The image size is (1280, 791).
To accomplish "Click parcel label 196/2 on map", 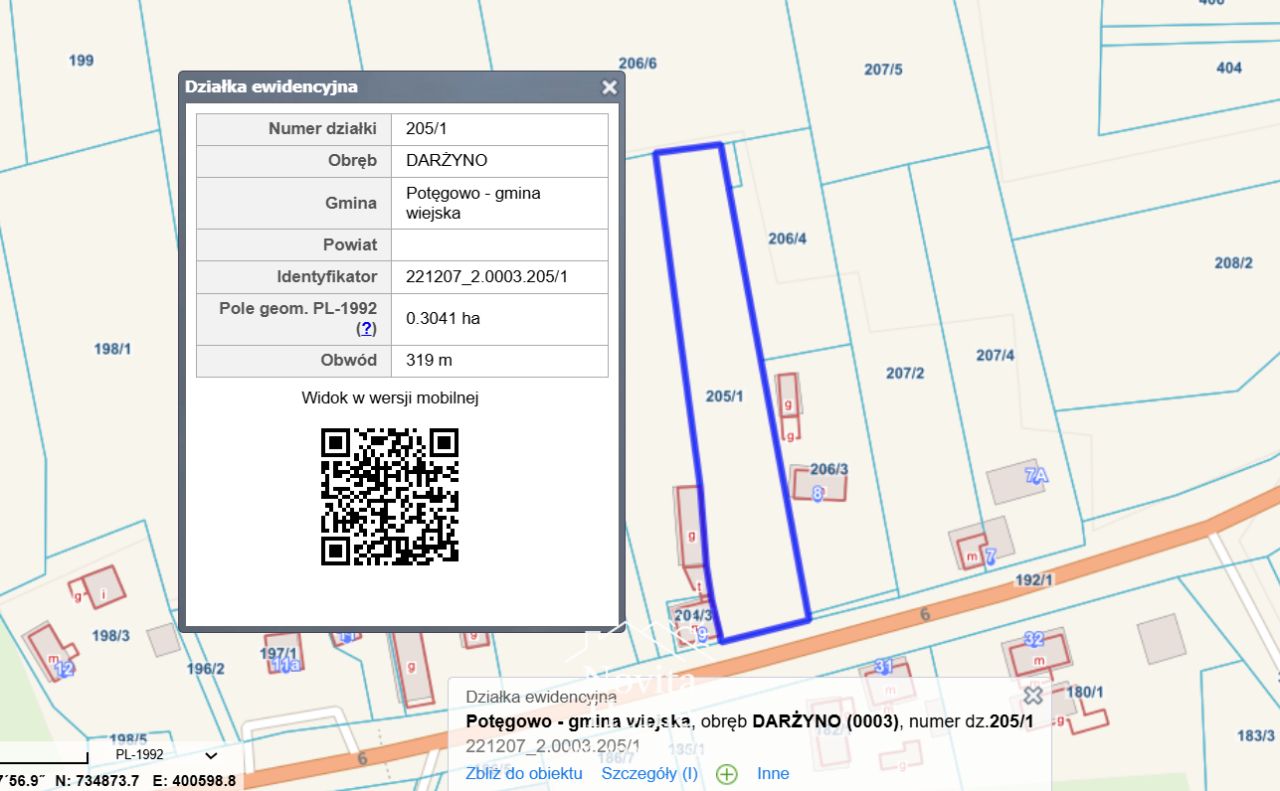I will coord(206,668).
